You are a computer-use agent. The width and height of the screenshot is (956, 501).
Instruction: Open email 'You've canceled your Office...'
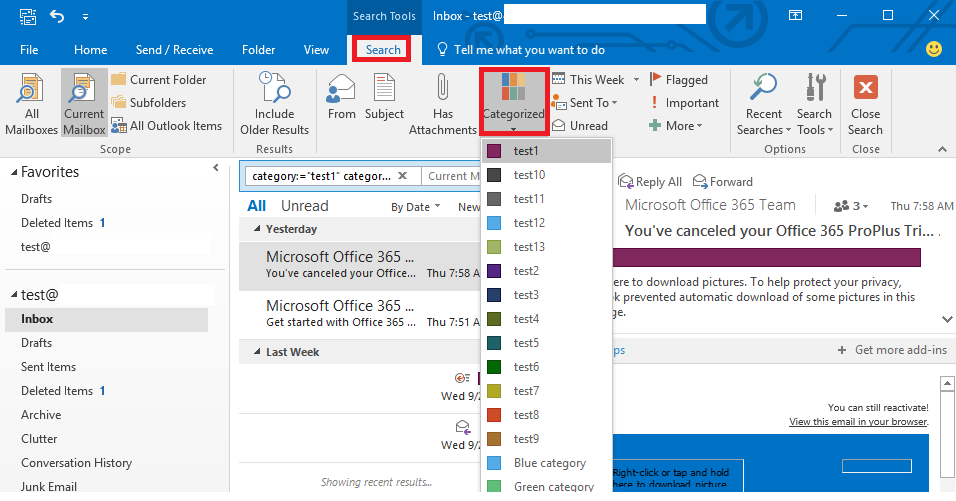coord(360,265)
